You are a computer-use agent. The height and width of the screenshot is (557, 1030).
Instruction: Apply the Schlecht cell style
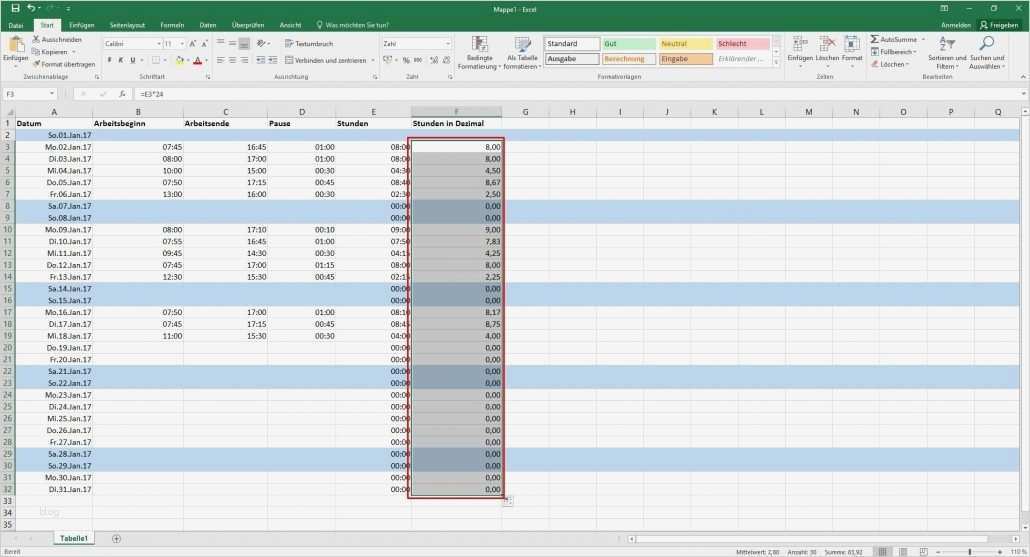[742, 43]
